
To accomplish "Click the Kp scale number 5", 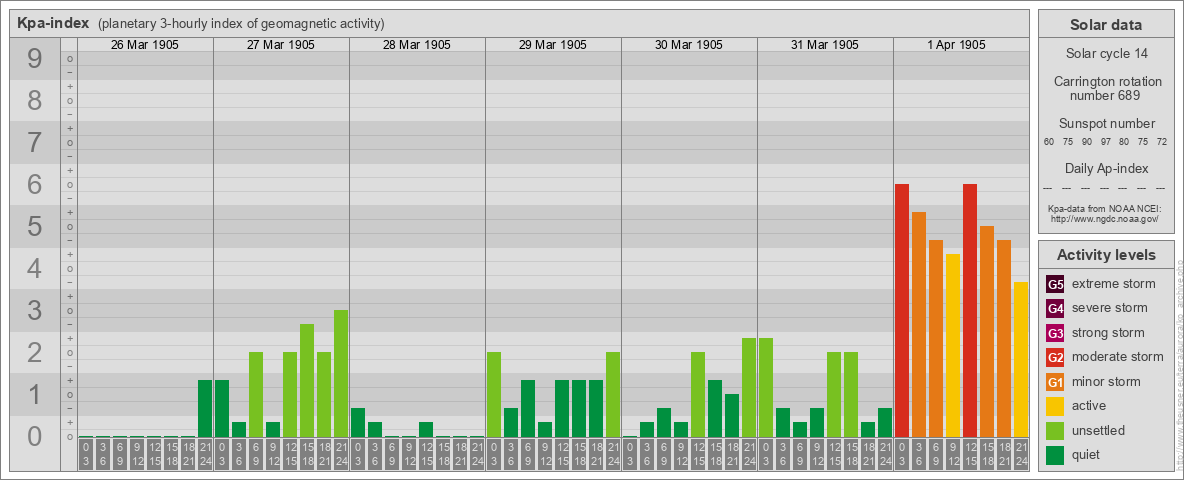I will (35, 226).
